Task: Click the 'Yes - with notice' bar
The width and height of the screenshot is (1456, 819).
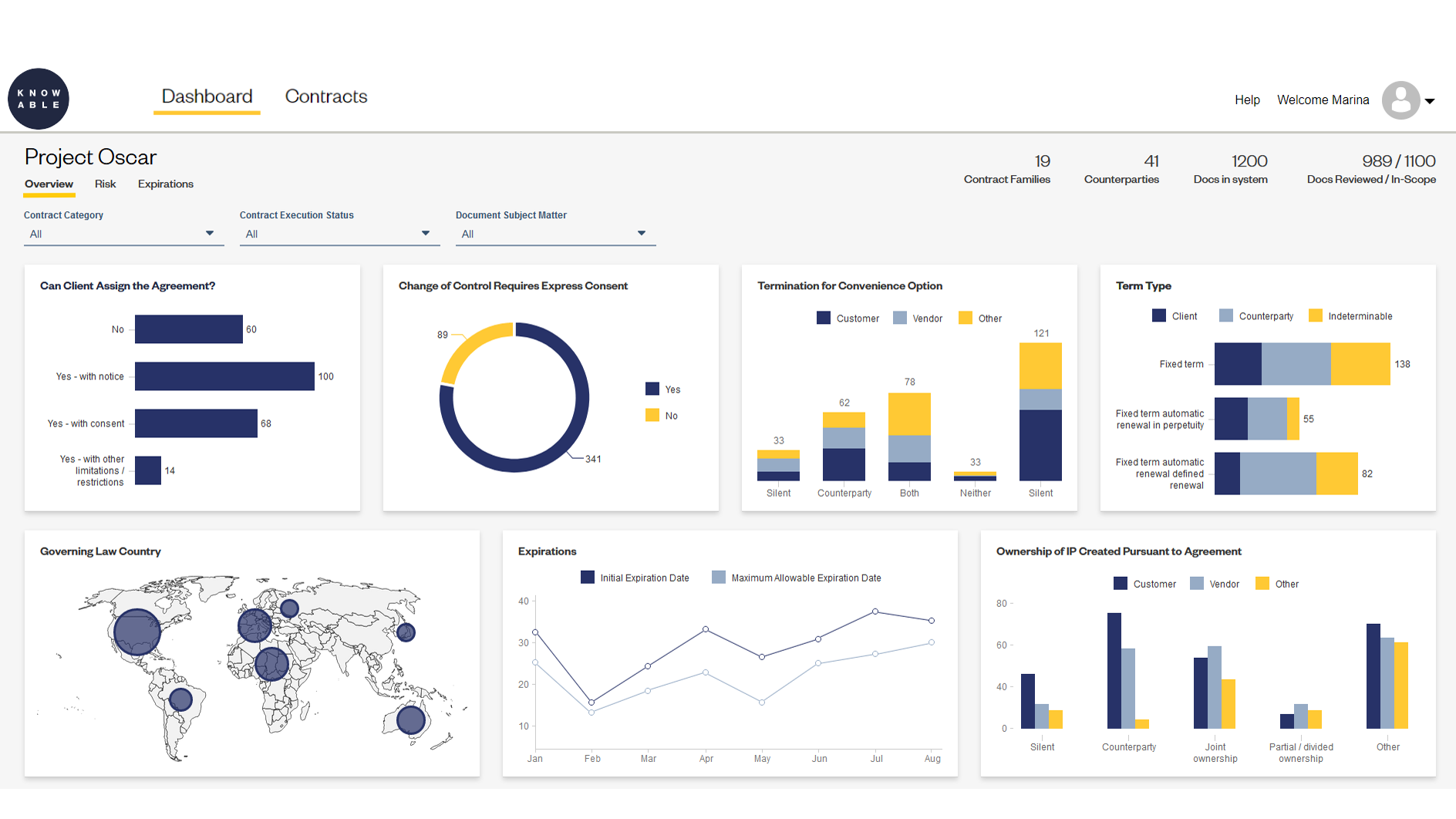Action: pos(224,376)
